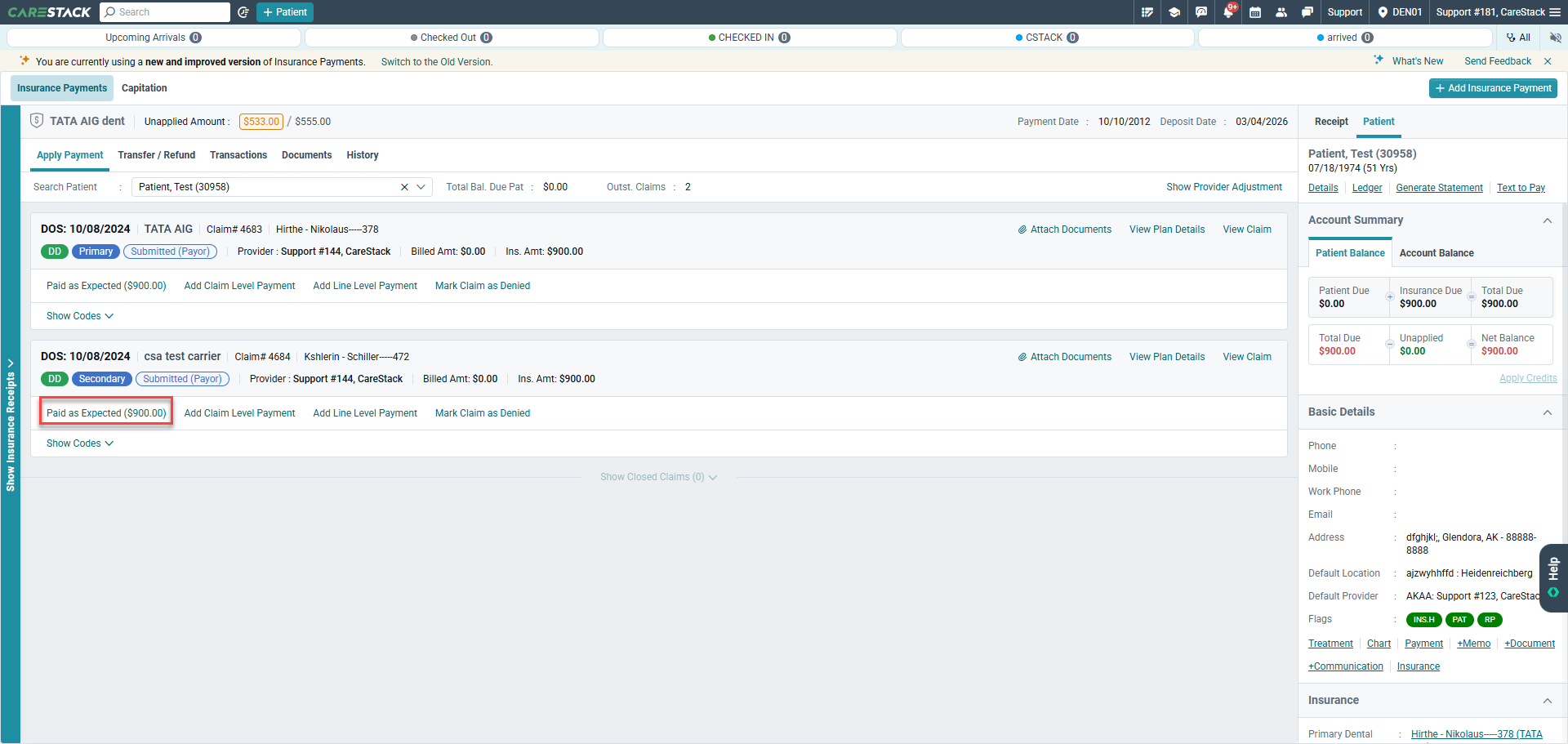The image size is (1568, 744).
Task: Click the TATA AIG dent shield icon
Action: (x=37, y=121)
